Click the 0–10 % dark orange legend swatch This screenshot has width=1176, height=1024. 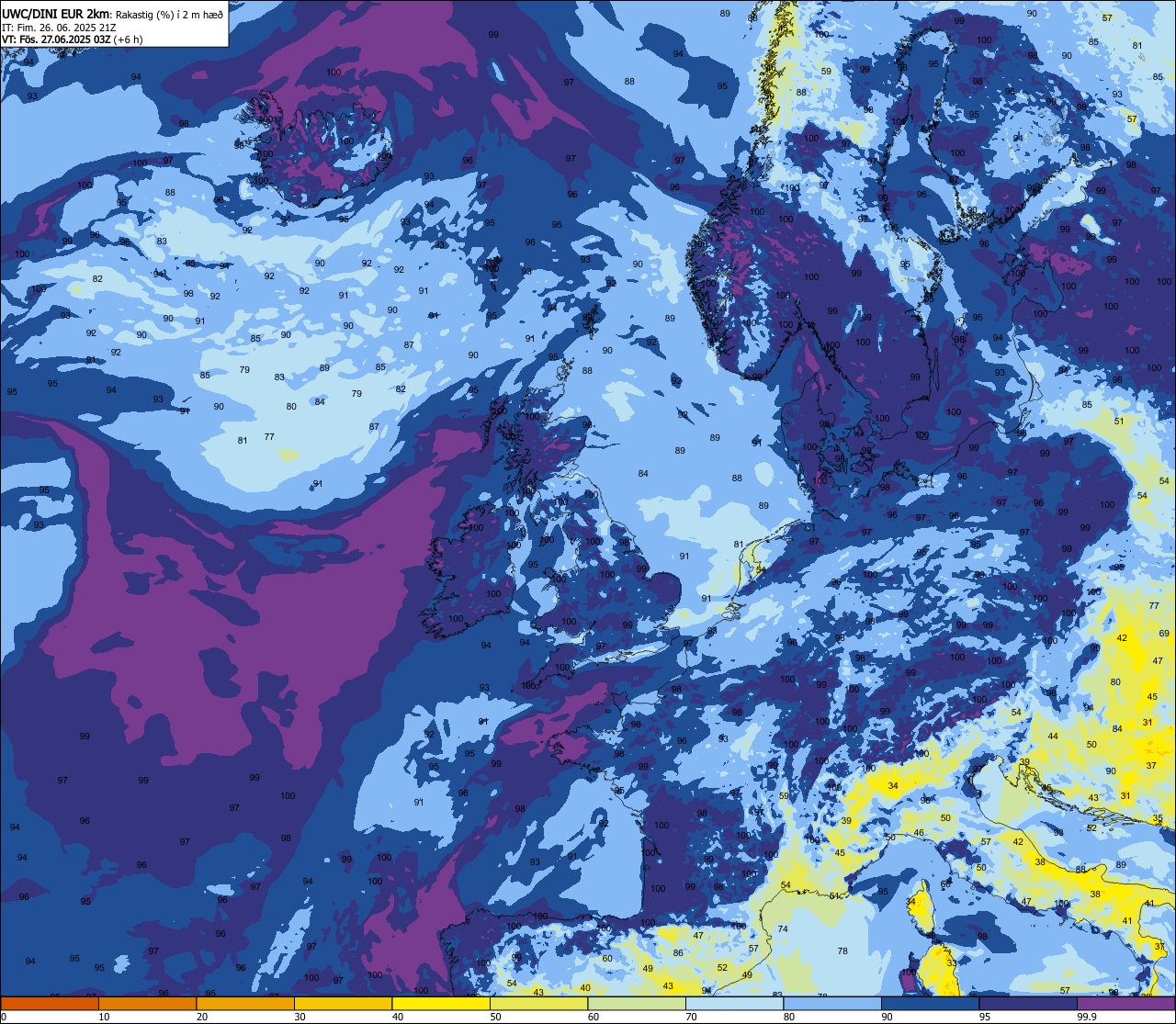[x=50, y=1004]
